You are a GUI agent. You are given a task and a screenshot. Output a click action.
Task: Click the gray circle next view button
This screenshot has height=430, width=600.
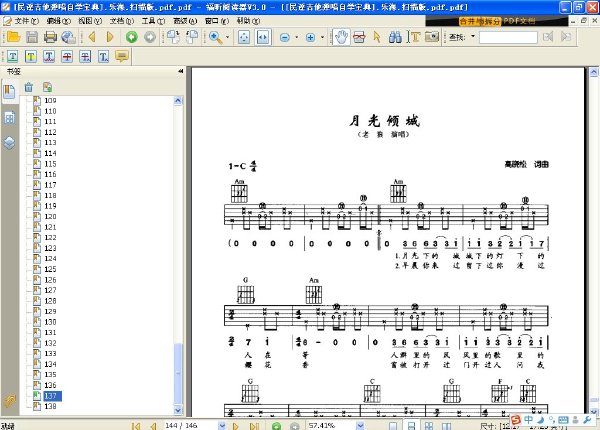point(150,37)
